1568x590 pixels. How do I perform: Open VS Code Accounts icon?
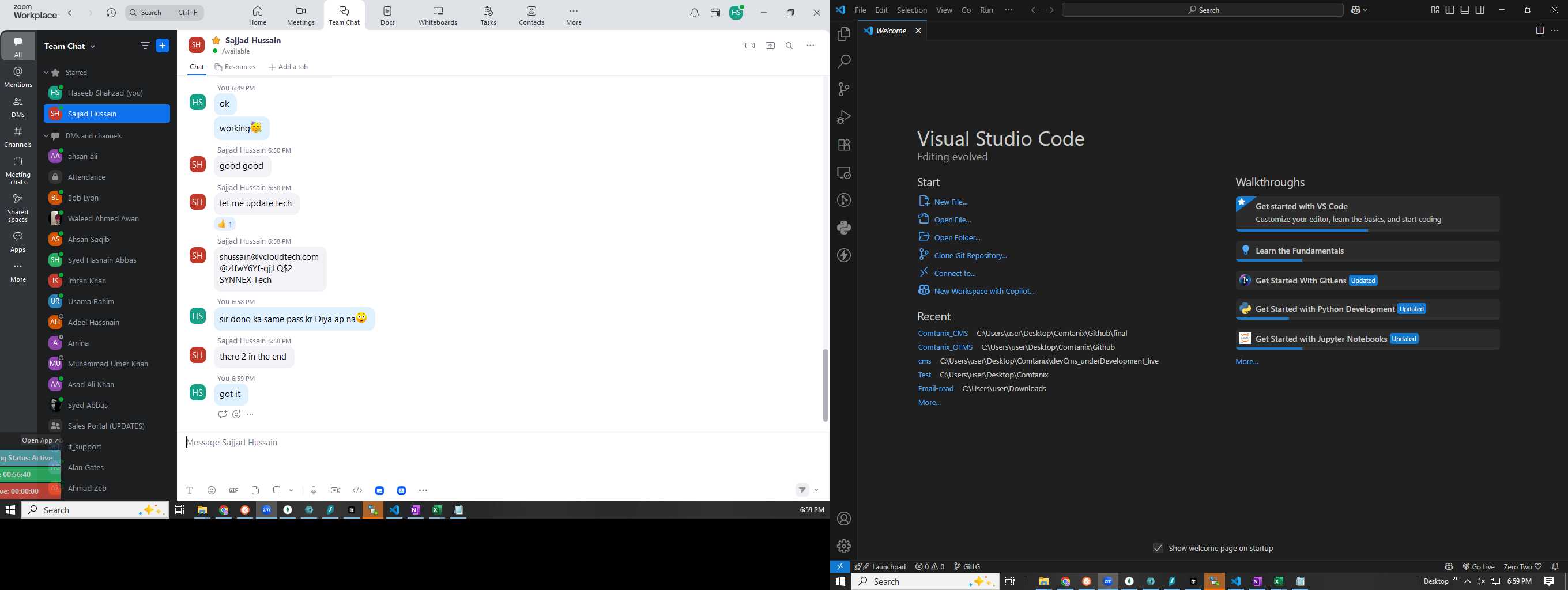click(x=843, y=519)
